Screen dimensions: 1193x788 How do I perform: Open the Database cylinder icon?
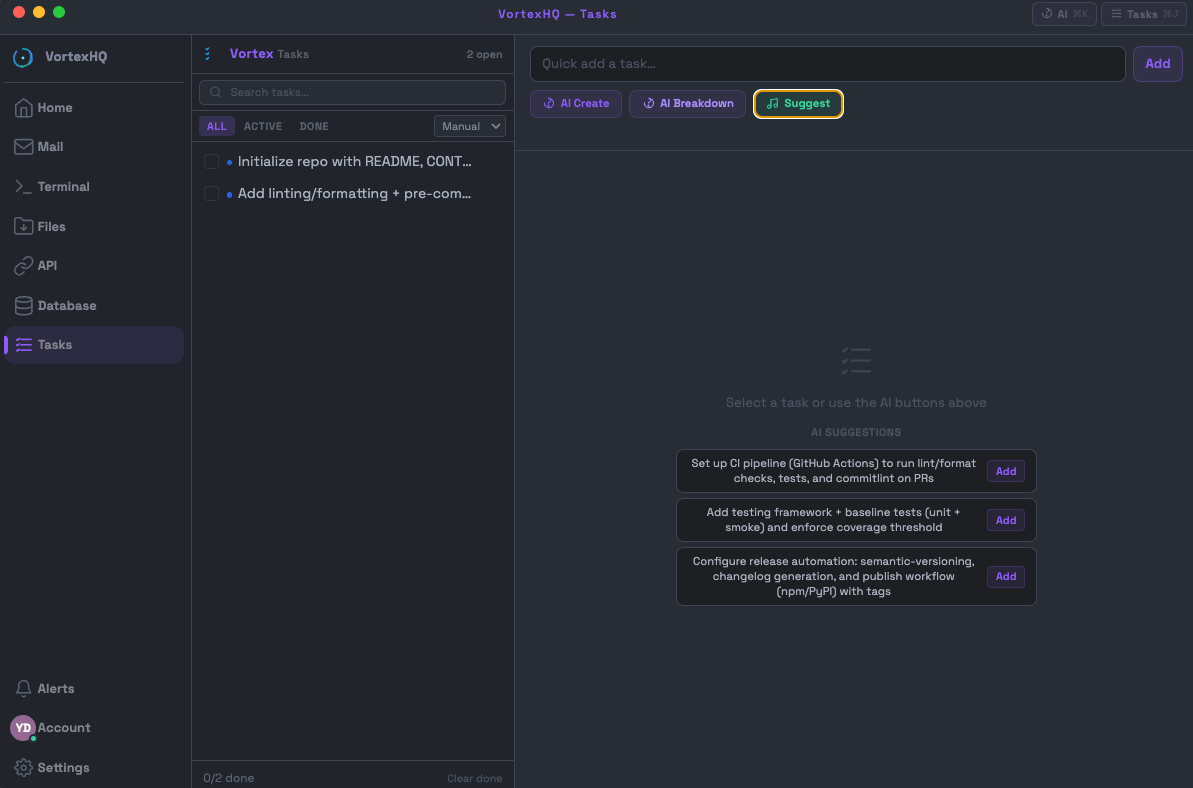pos(23,306)
